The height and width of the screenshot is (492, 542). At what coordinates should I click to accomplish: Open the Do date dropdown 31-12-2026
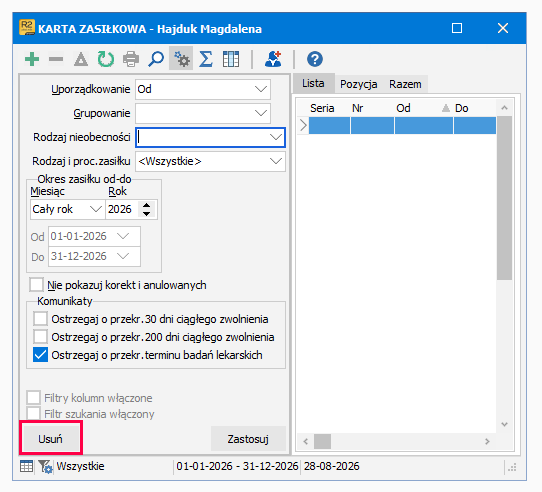click(123, 256)
